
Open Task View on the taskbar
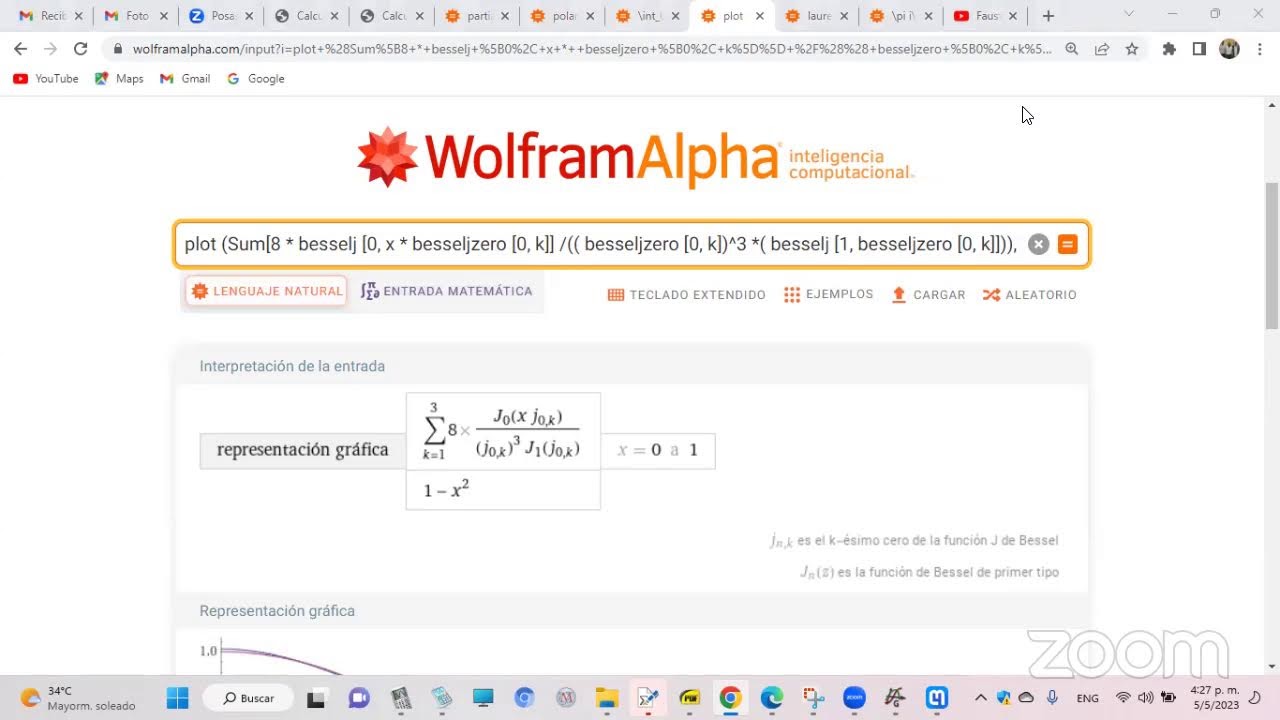click(316, 698)
